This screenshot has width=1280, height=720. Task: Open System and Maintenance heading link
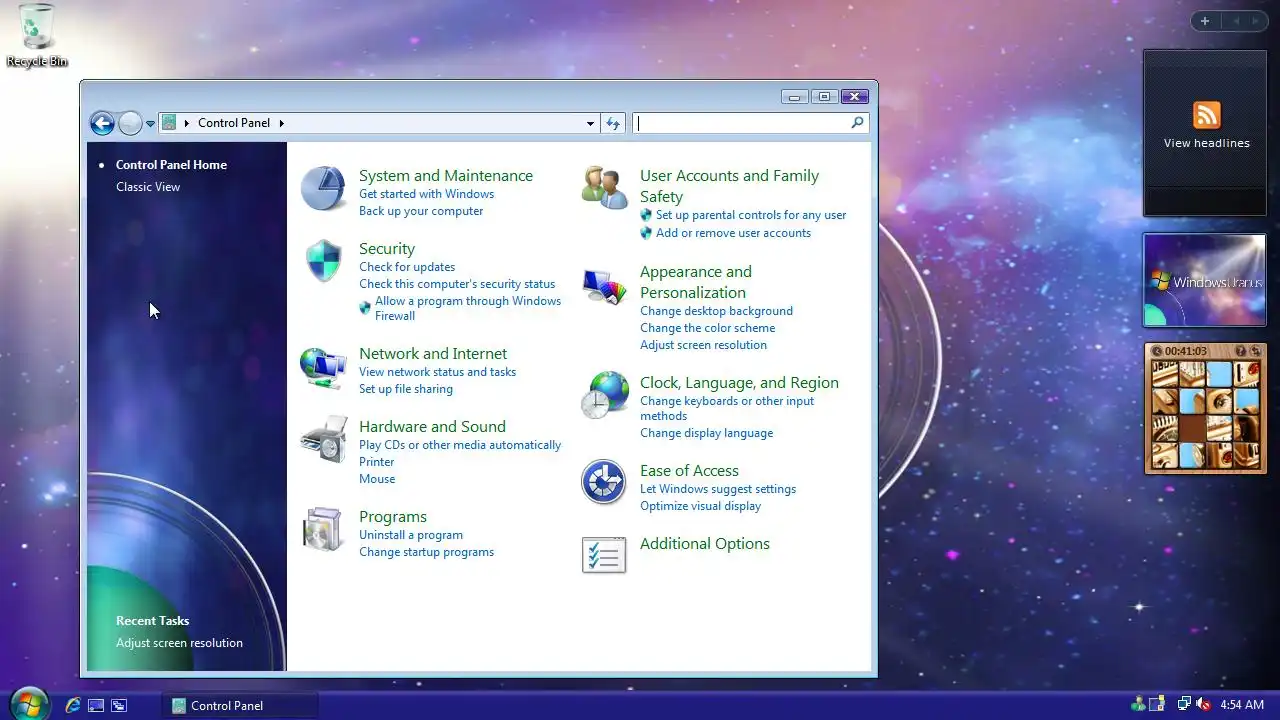446,176
